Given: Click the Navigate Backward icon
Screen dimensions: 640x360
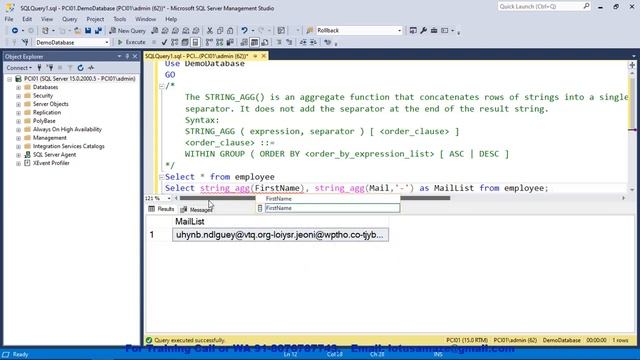Looking at the screenshot, I should pyautogui.click(x=15, y=31).
